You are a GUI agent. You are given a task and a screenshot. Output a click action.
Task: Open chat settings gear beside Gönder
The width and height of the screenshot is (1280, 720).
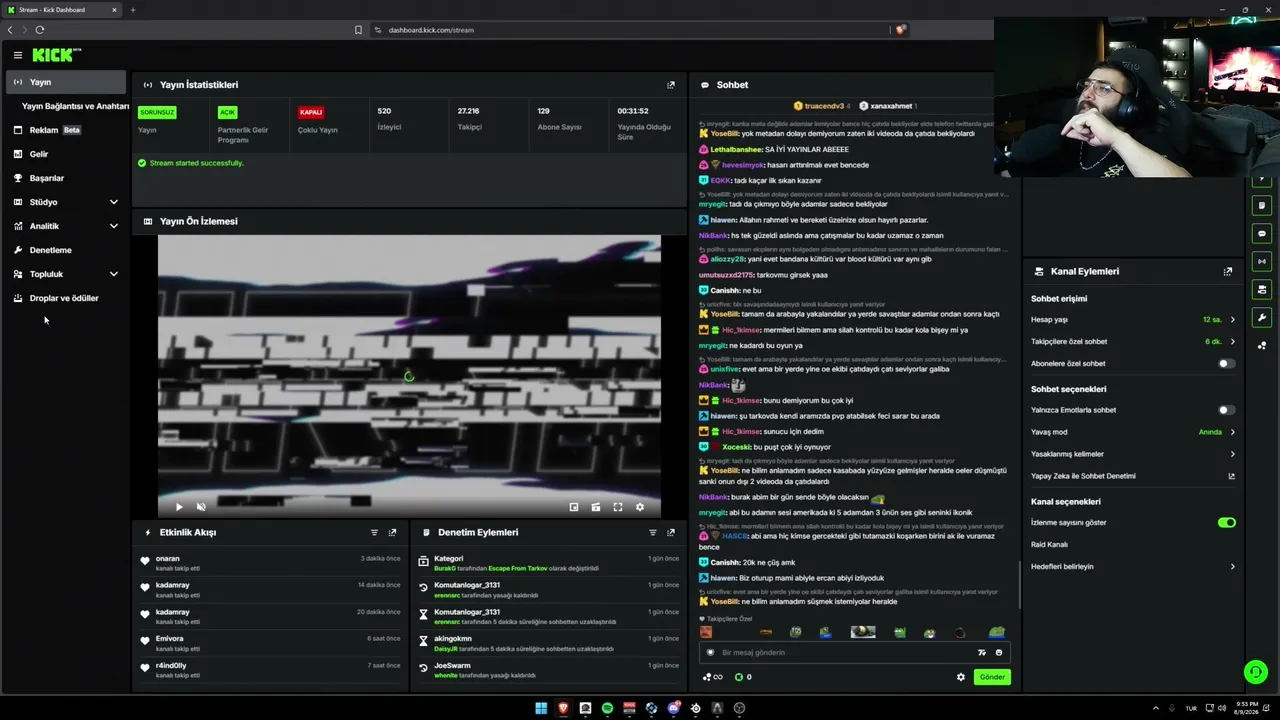(x=961, y=677)
